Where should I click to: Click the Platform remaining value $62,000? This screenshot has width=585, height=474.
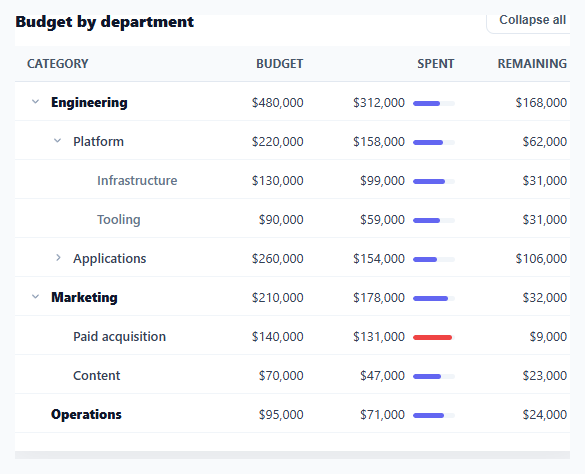545,142
